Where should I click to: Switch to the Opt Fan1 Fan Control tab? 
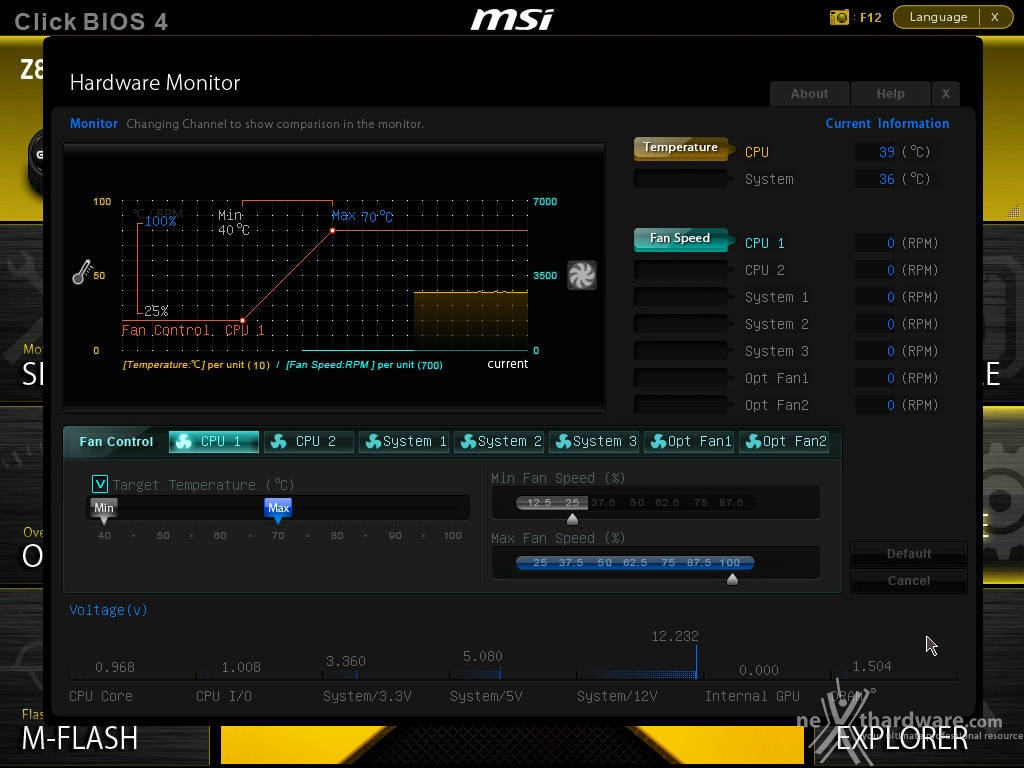coord(689,441)
